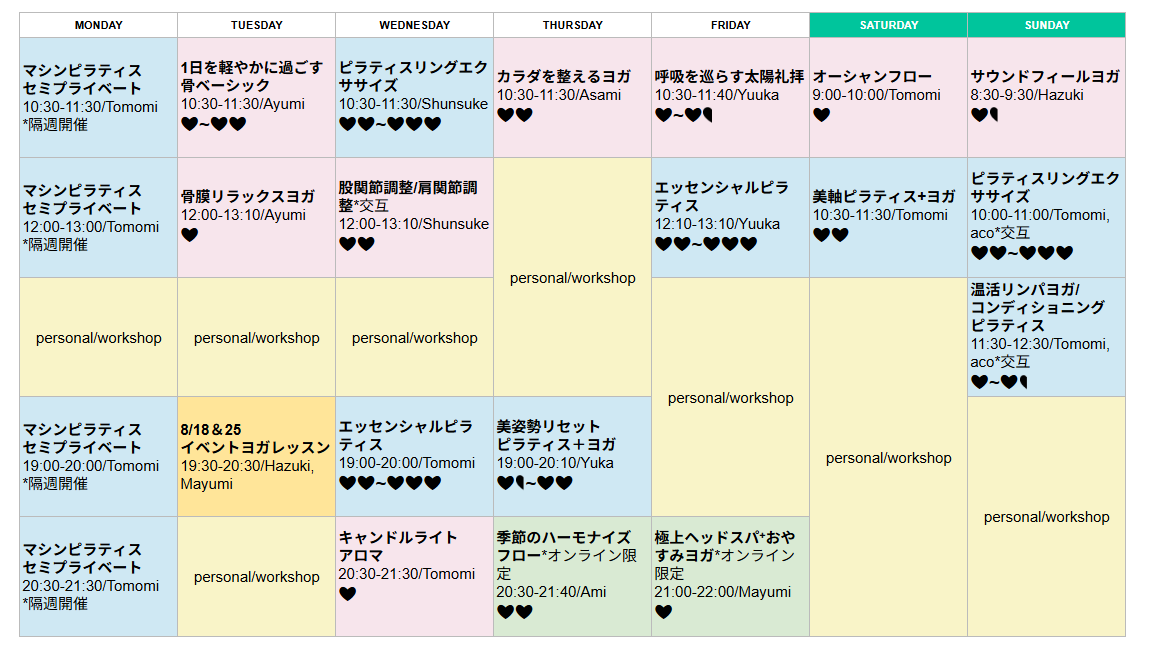Open Monday 10:30 マシンピラティス class
This screenshot has width=1153, height=647.
coord(99,97)
